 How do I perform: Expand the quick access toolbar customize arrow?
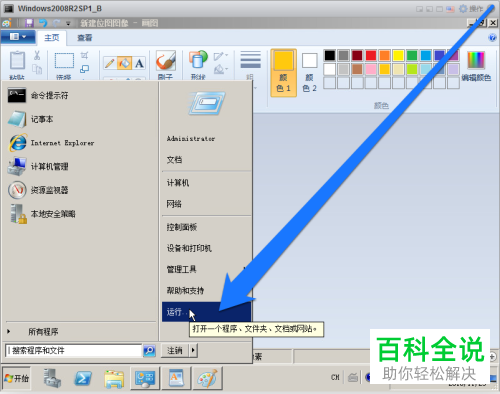[68, 23]
